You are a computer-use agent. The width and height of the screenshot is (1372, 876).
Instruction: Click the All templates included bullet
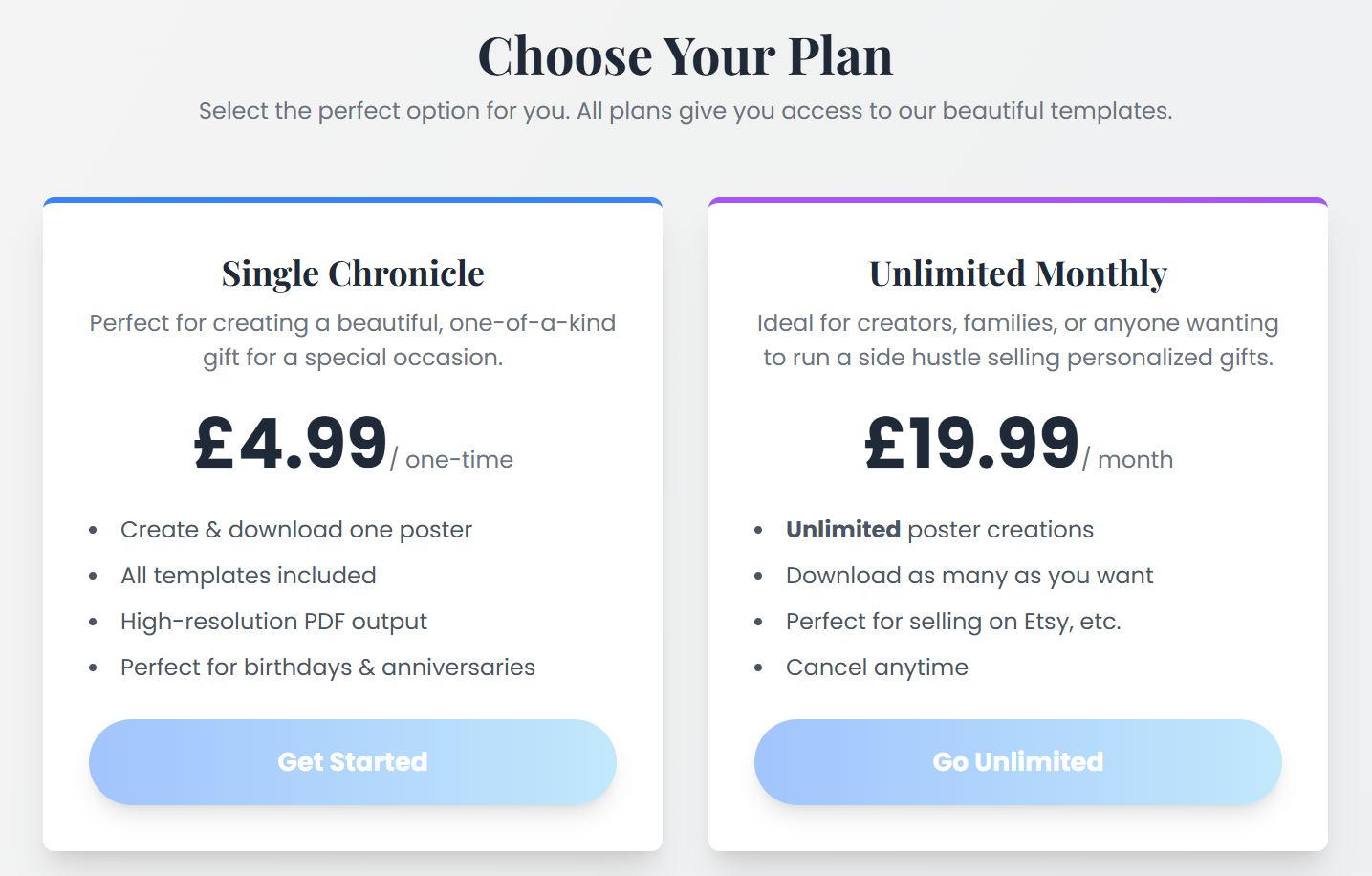pyautogui.click(x=248, y=575)
